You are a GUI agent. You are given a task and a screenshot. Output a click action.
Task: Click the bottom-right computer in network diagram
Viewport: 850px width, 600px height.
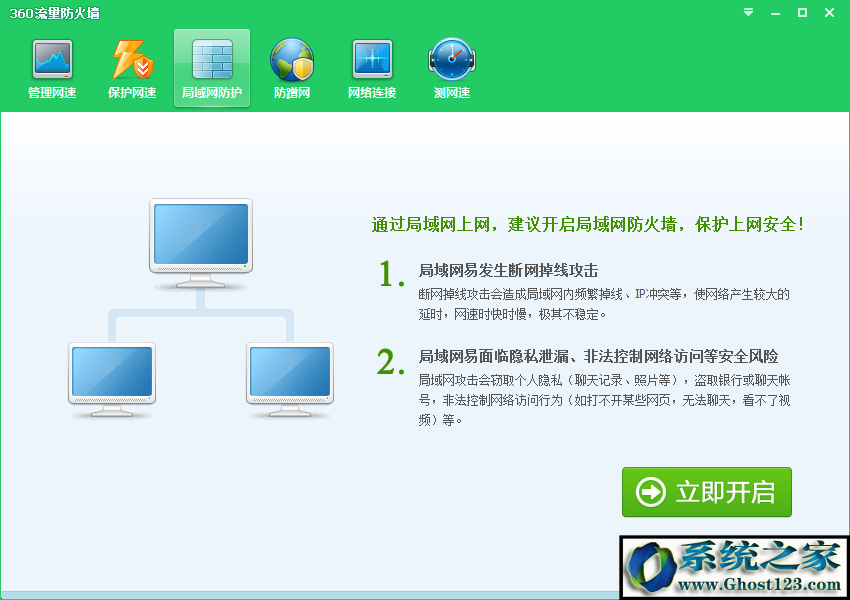point(290,380)
